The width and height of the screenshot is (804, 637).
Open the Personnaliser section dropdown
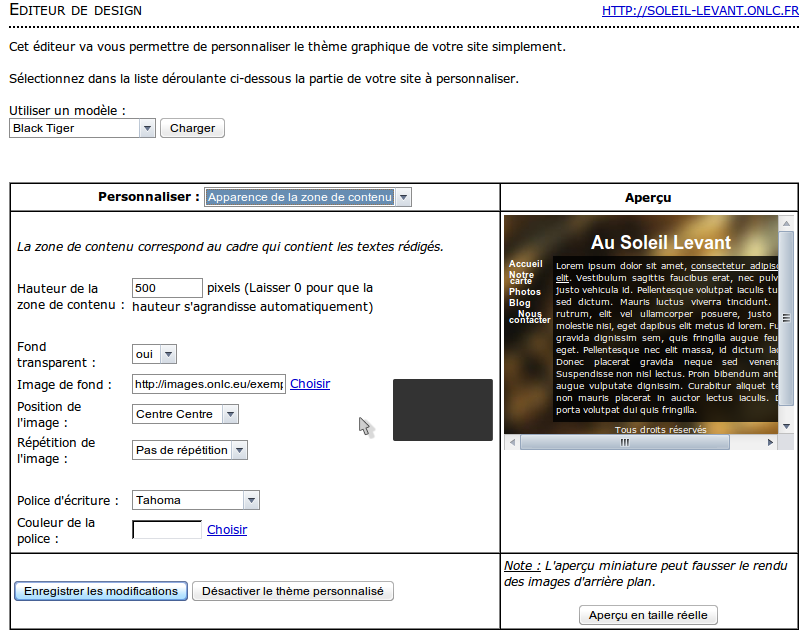pyautogui.click(x=308, y=197)
